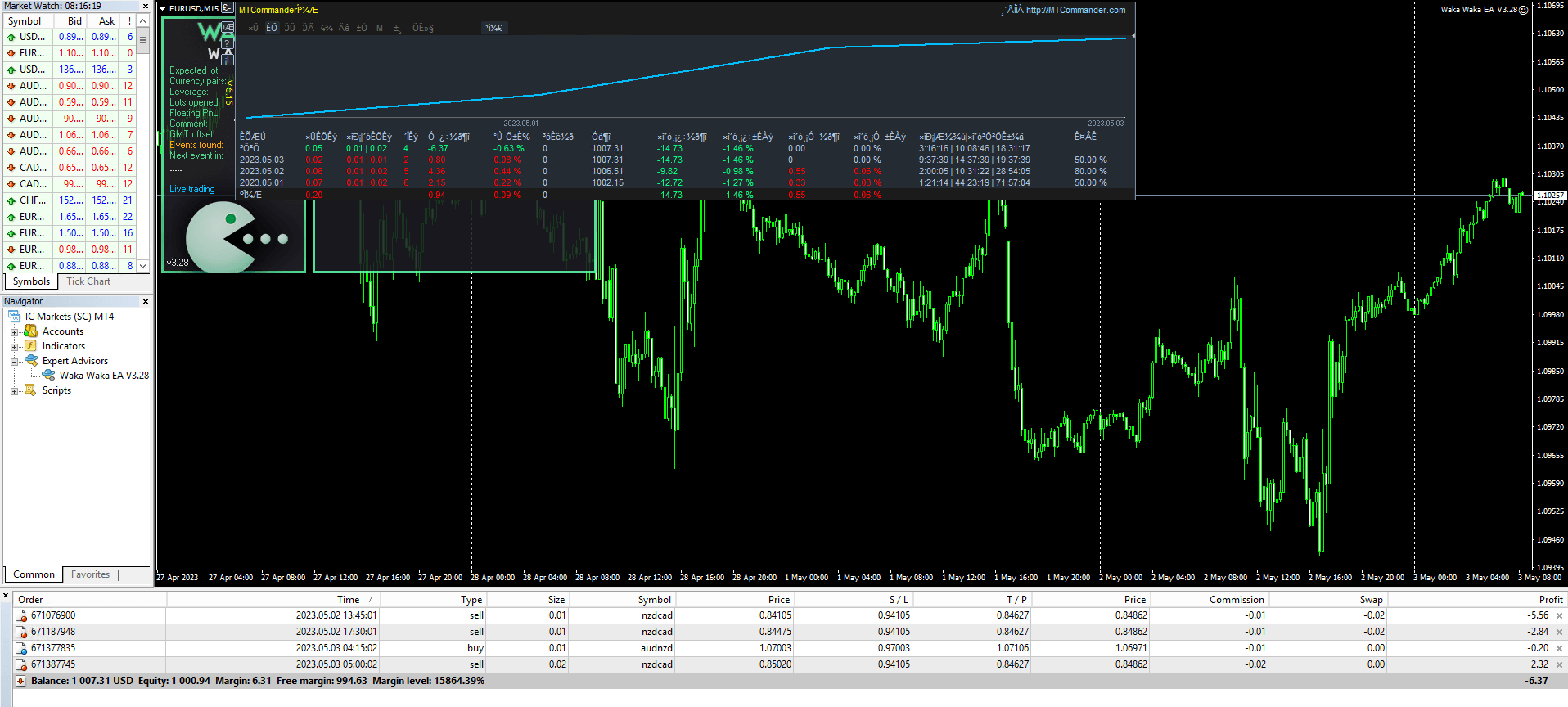Image resolution: width=1568 pixels, height=707 pixels.
Task: Switch to the Tick Chart tab
Action: click(x=88, y=281)
